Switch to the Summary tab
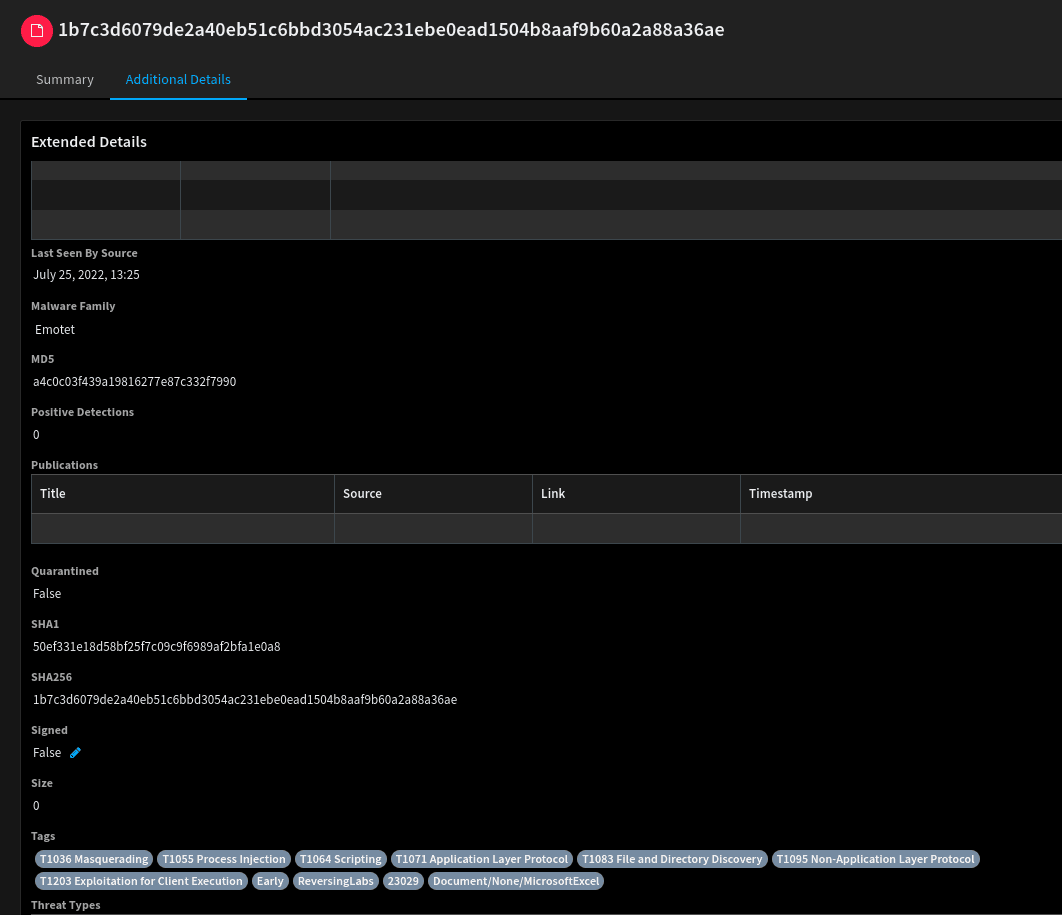Viewport: 1062px width, 915px height. (x=64, y=79)
